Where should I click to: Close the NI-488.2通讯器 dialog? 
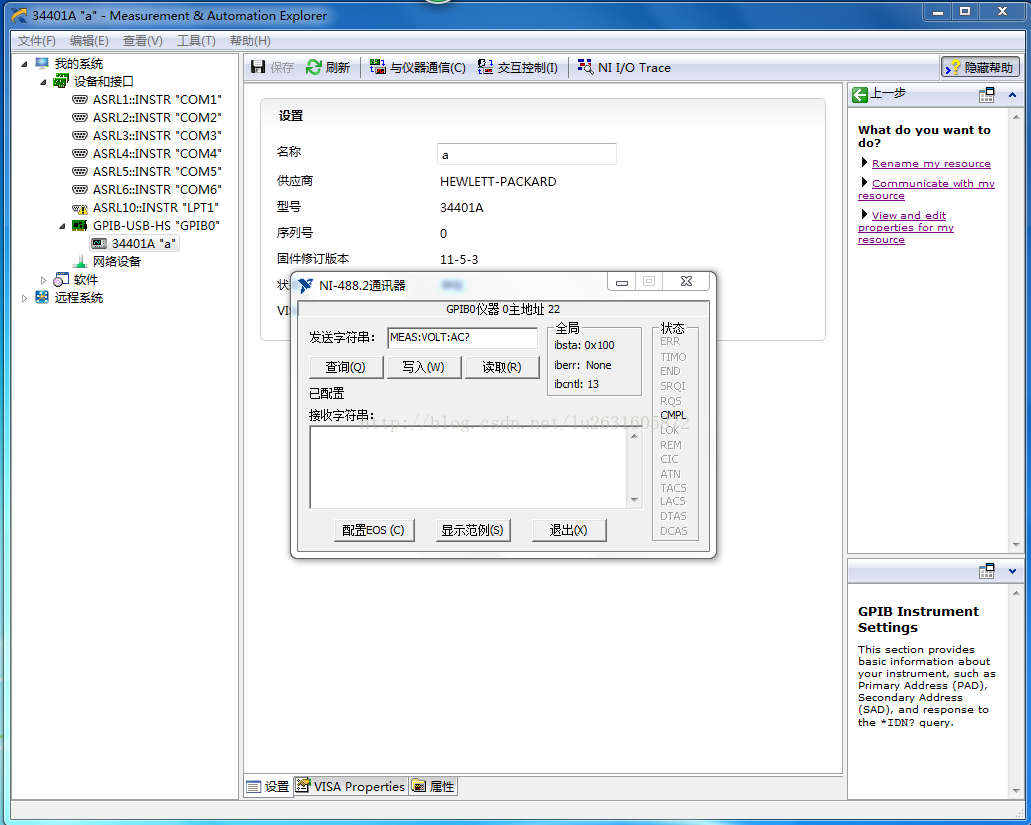click(x=686, y=281)
